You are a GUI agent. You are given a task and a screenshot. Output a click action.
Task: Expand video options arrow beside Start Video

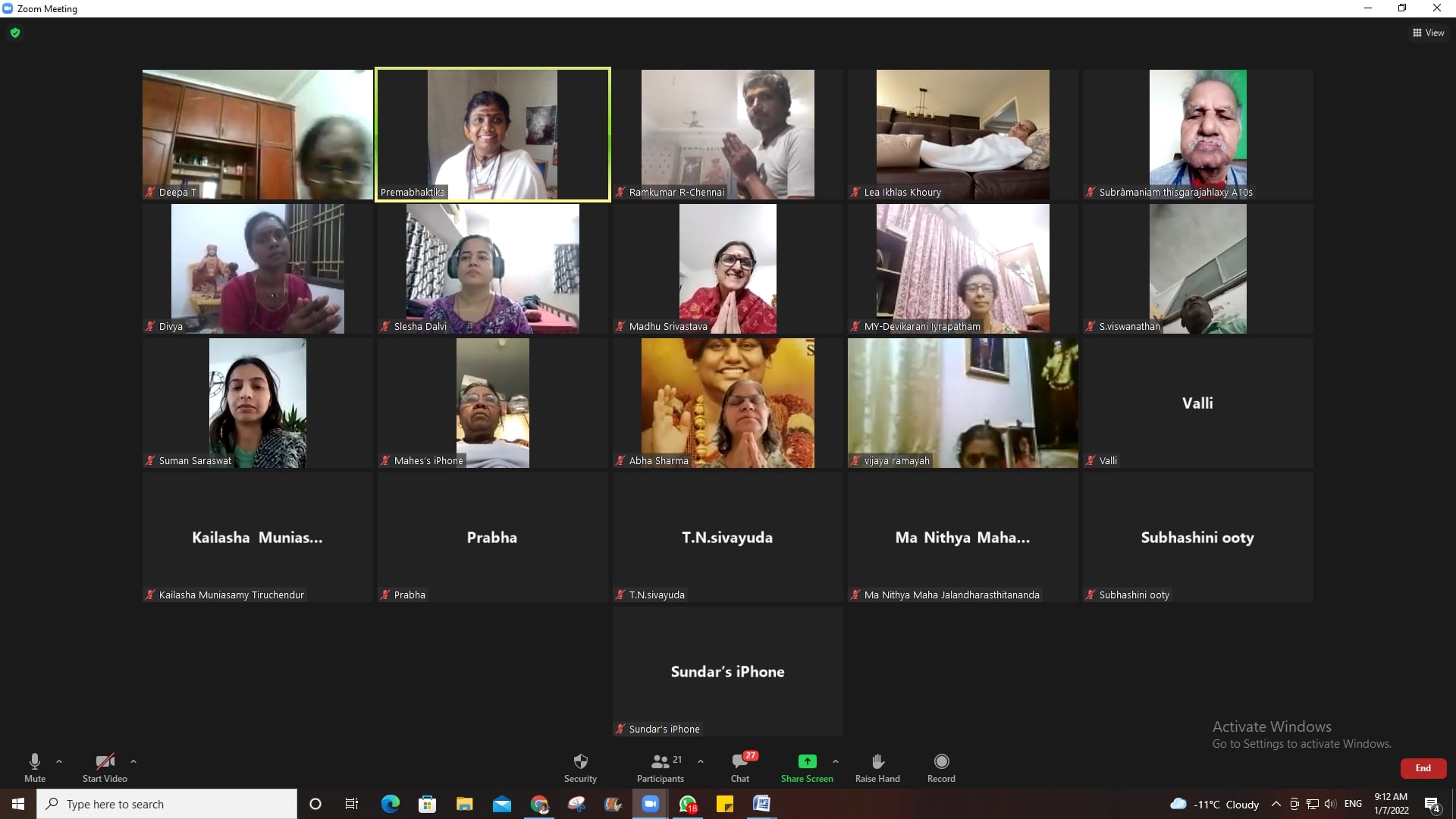pos(133,761)
